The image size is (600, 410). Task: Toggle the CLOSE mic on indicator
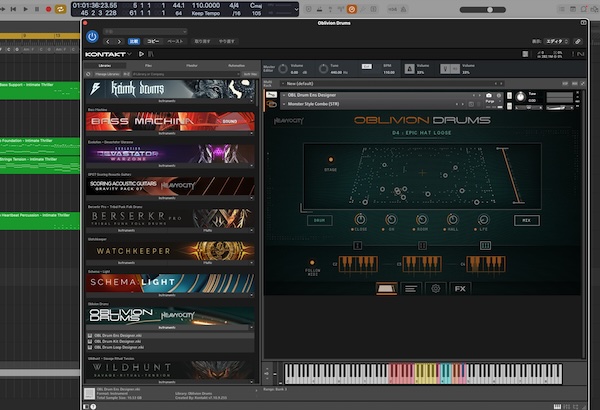(352, 229)
